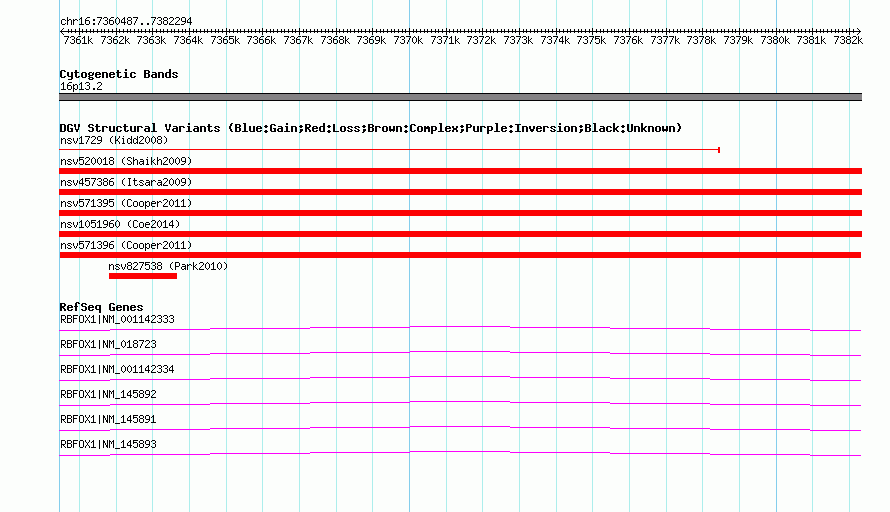Open variant nsv1729 (Kidd2008) label
The width and height of the screenshot is (890, 512).
pos(114,140)
